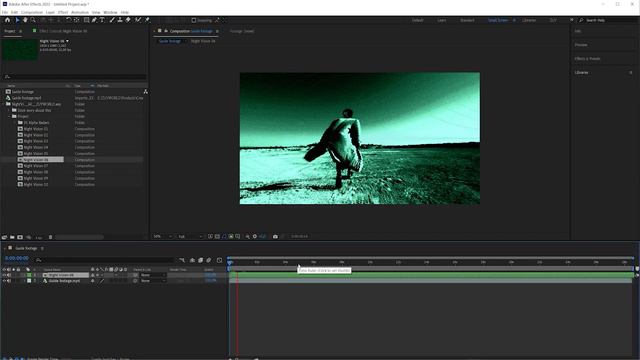Click the viewer preview timecode
Viewport: 640px width, 360px height.
point(300,236)
